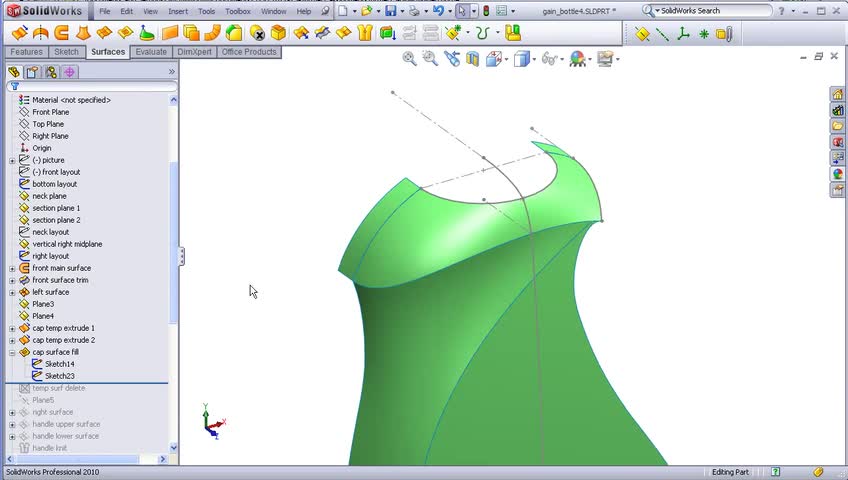
Task: Open the Tools menu
Action: (207, 11)
